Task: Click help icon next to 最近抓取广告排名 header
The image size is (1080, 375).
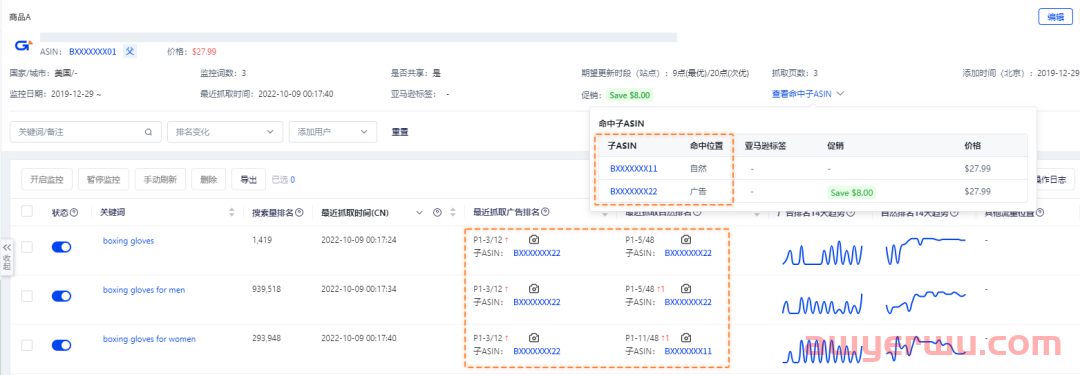Action: (545, 212)
